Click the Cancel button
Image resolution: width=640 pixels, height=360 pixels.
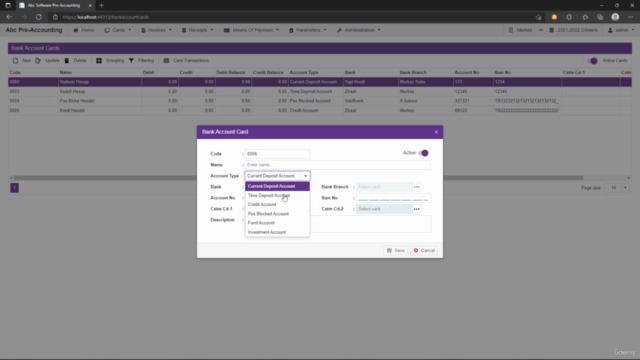(x=424, y=251)
